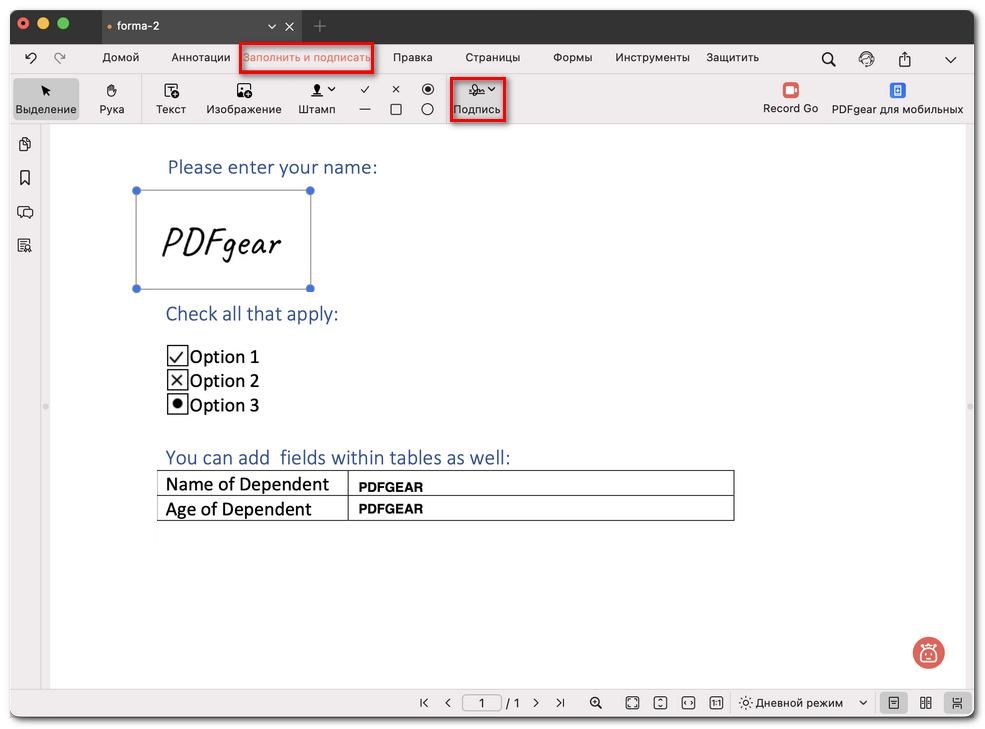Select the checkmark fill symbol
This screenshot has height=729, width=985.
pos(364,88)
